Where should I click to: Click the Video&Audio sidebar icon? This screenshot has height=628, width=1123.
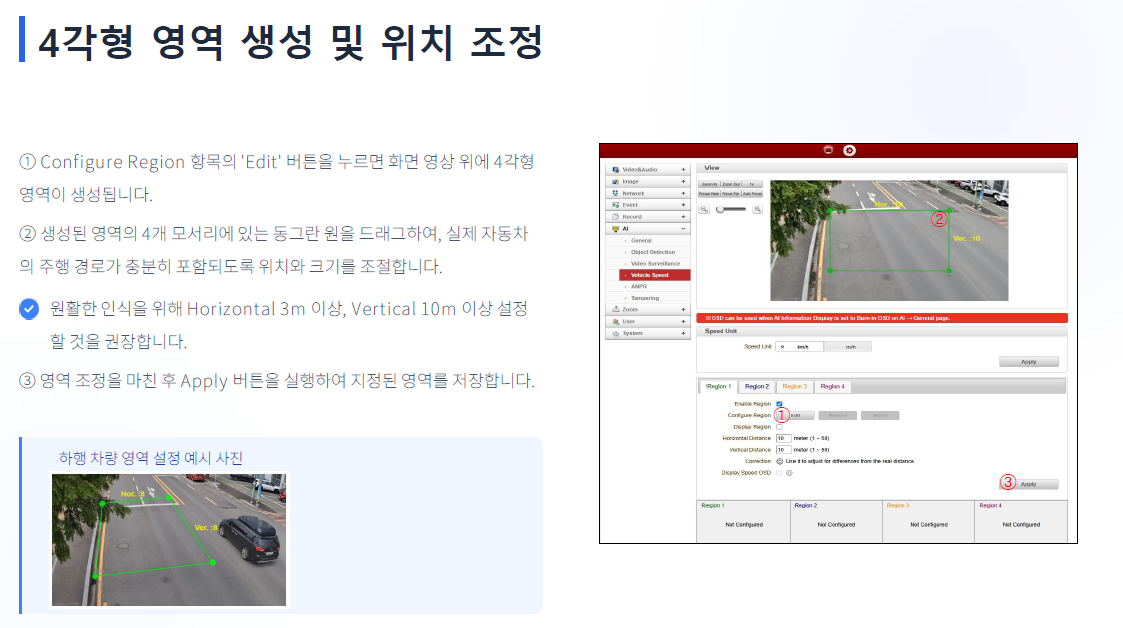click(615, 170)
